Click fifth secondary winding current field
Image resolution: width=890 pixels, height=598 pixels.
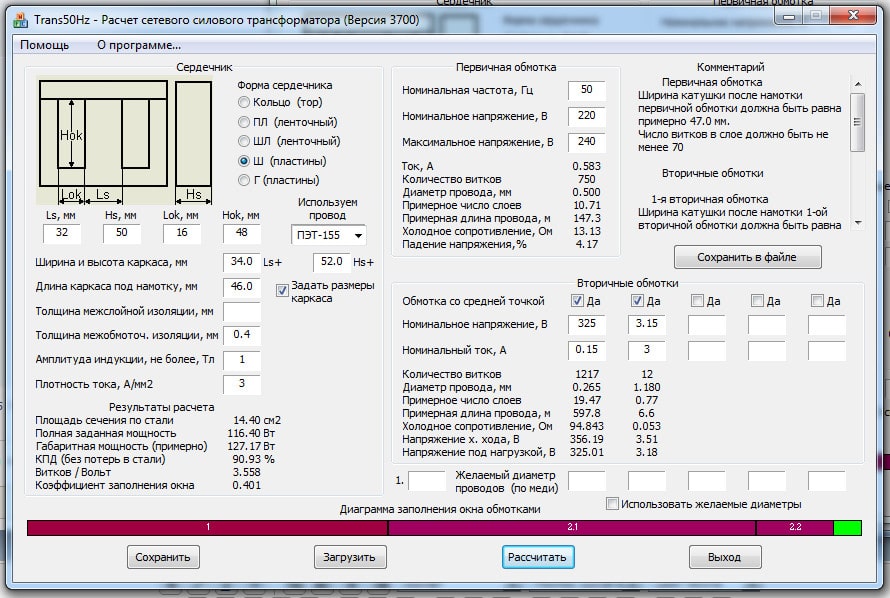(x=826, y=351)
